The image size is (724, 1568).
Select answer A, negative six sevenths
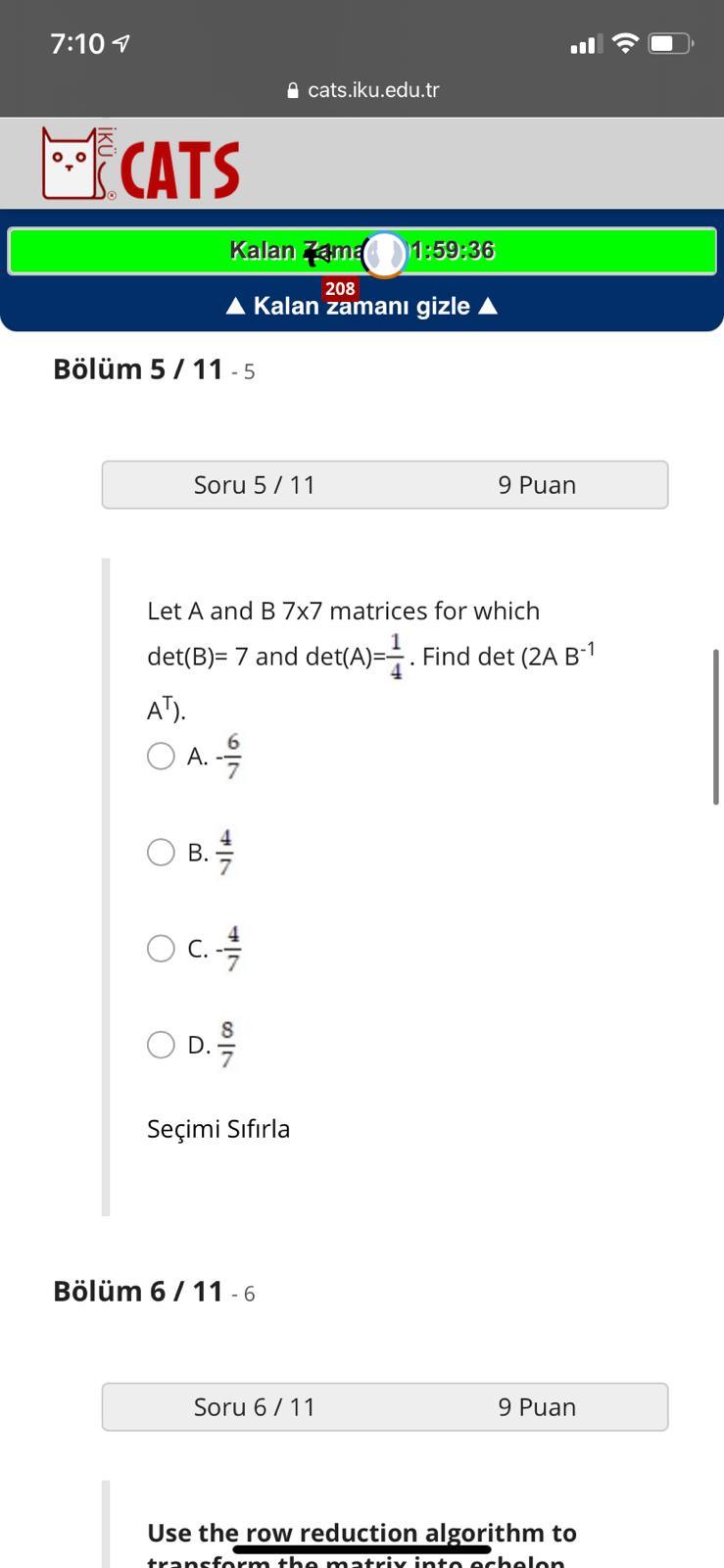point(161,756)
